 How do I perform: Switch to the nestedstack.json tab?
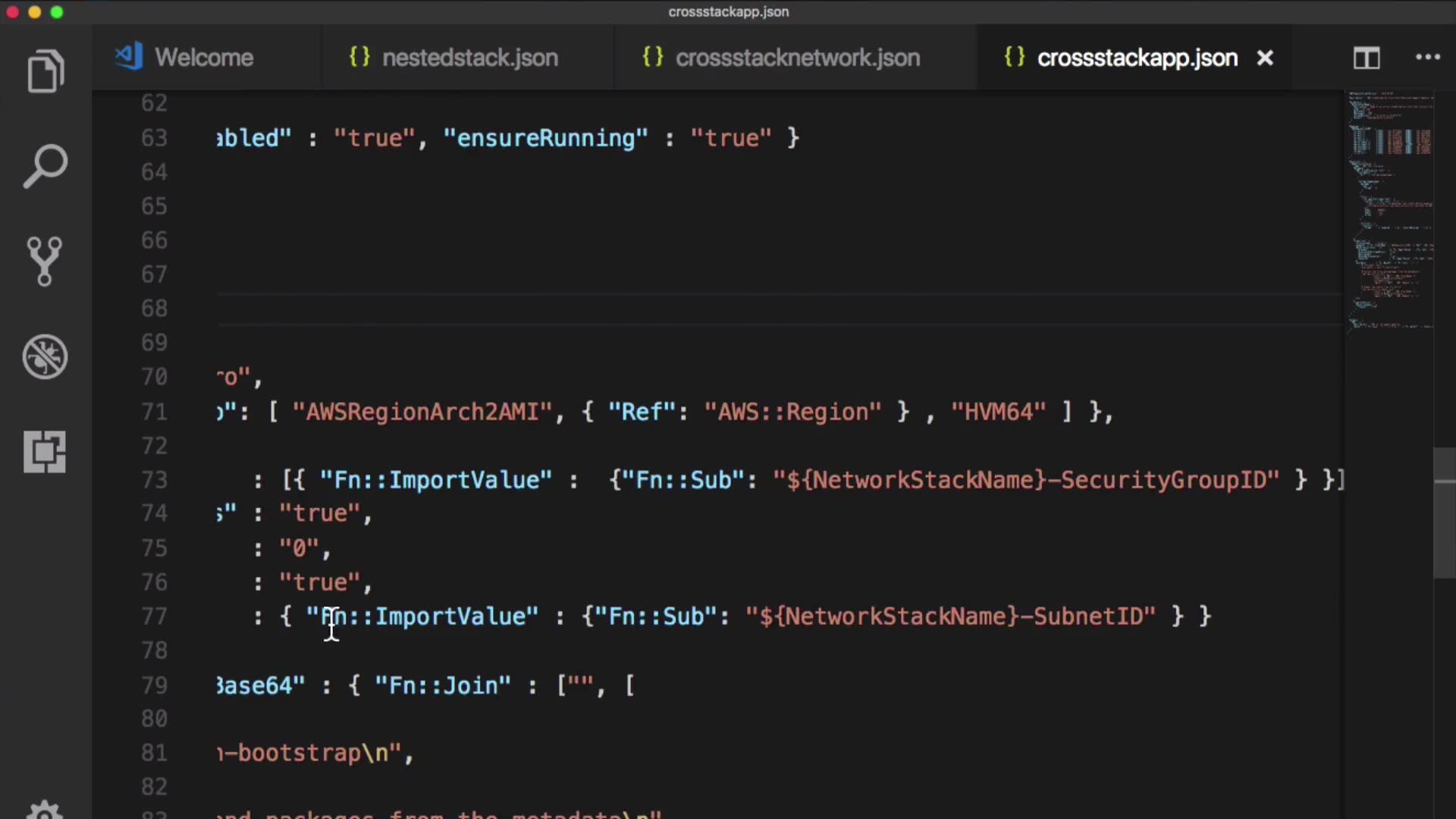click(469, 58)
